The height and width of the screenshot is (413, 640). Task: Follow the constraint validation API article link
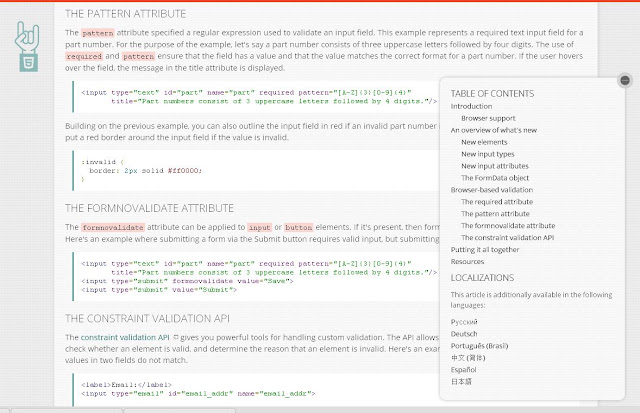pos(125,338)
